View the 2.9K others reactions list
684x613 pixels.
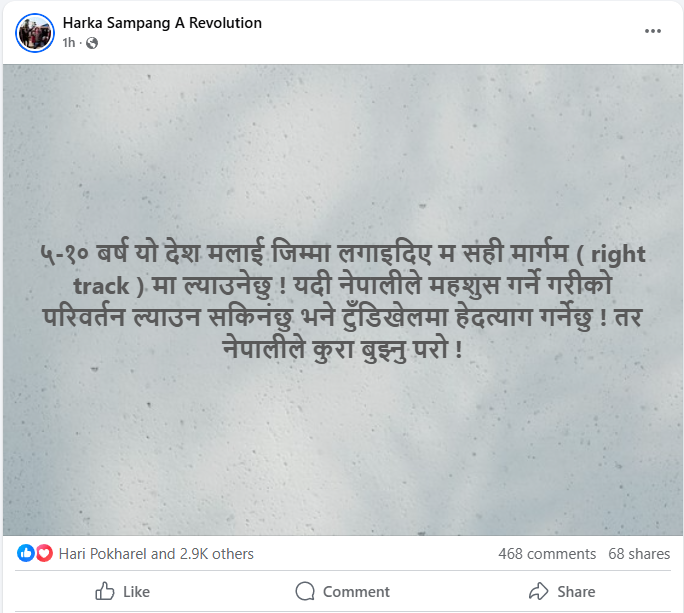point(216,554)
